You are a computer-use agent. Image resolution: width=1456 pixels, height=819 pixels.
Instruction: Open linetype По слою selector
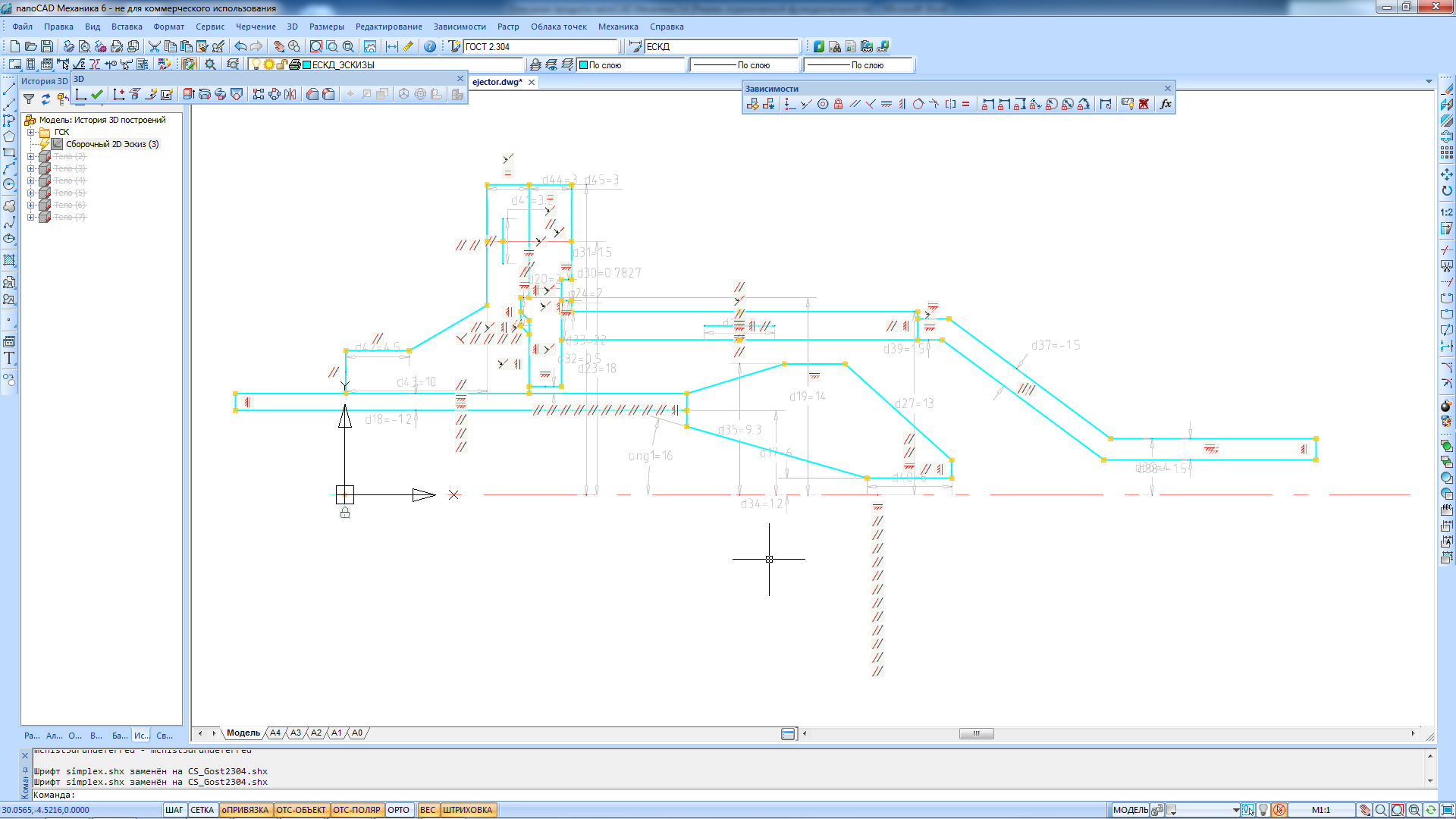[745, 65]
